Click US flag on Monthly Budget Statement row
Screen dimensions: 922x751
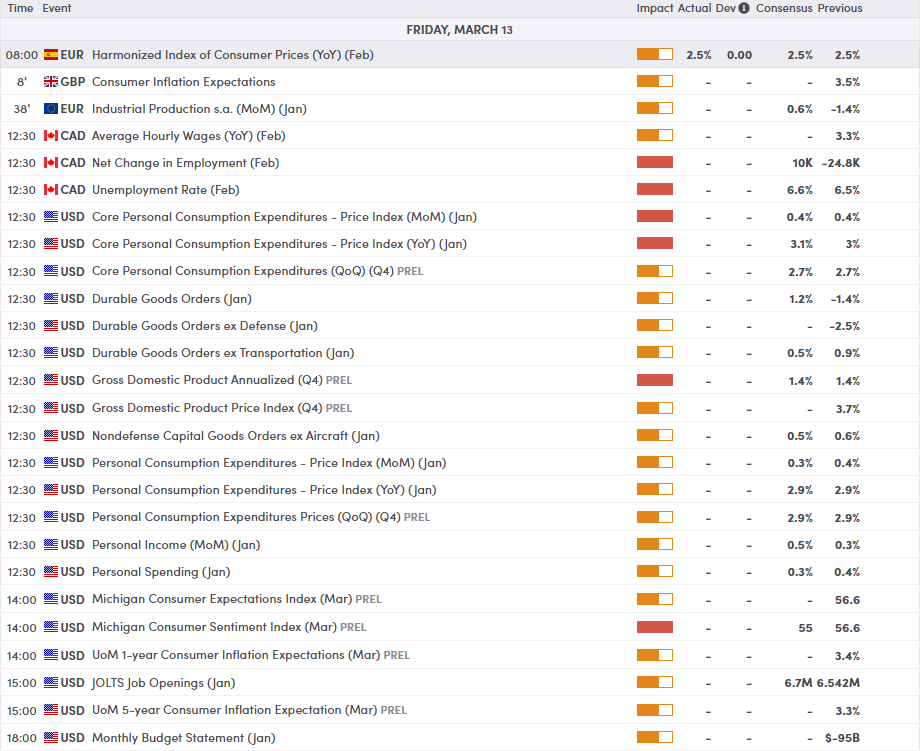[x=51, y=737]
